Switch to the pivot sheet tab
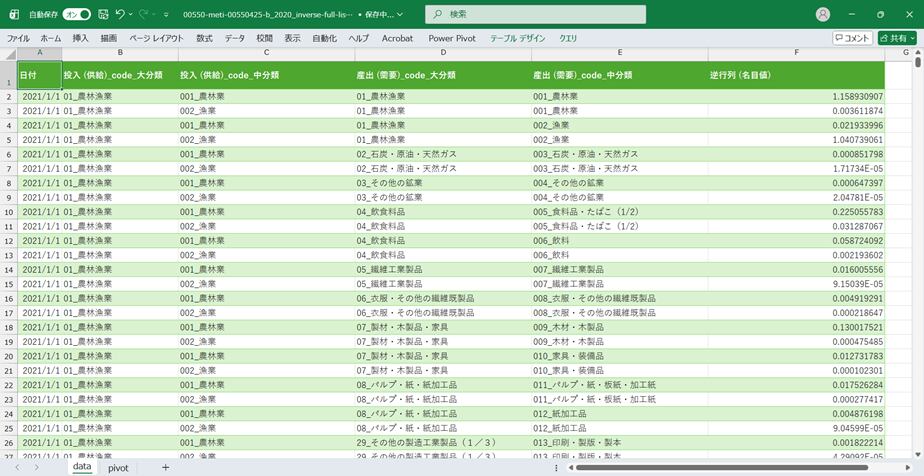The image size is (924, 476). pos(118,467)
